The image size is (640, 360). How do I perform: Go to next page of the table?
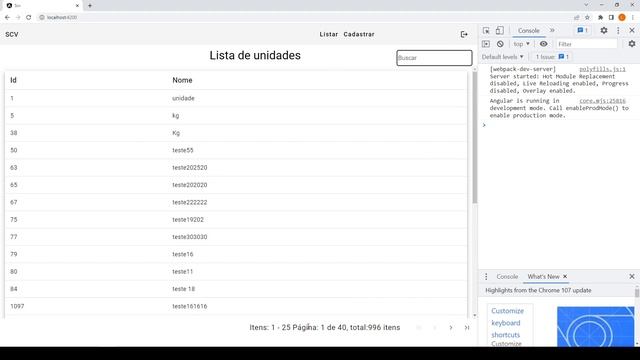(x=451, y=328)
